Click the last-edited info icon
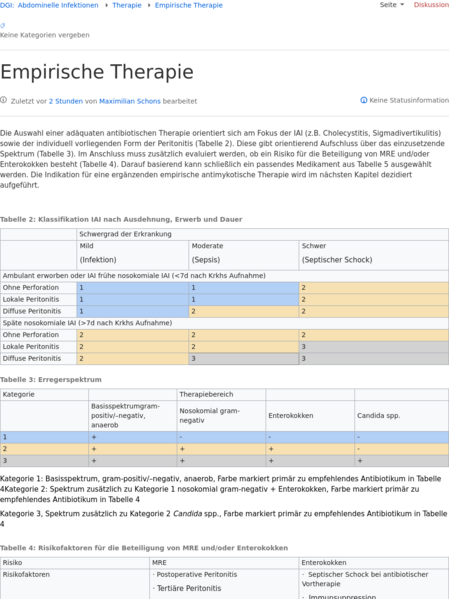The width and height of the screenshot is (449, 599). point(3,100)
